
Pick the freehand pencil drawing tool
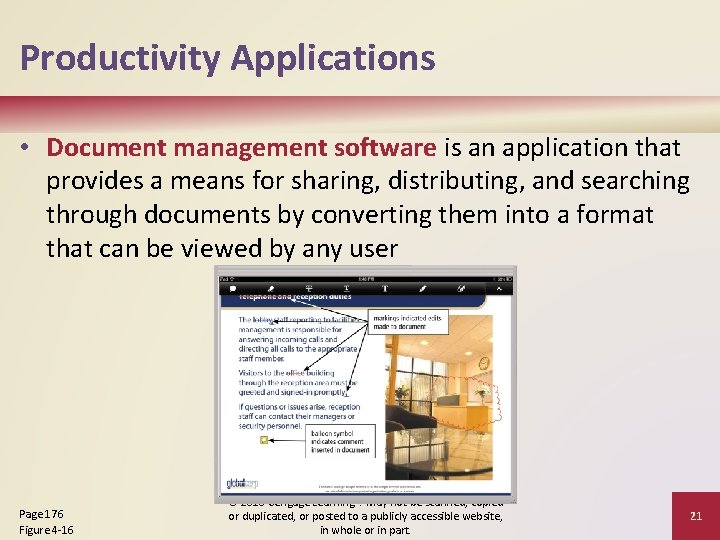tap(423, 289)
